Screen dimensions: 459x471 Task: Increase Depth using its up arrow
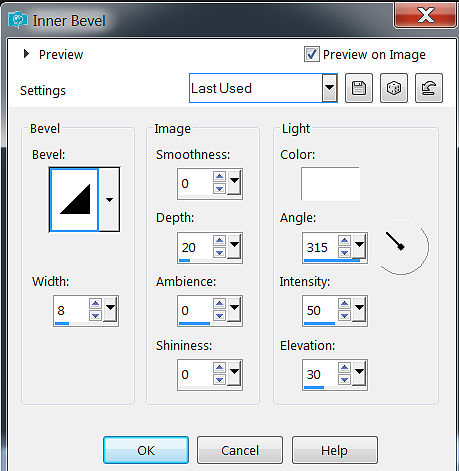click(219, 241)
